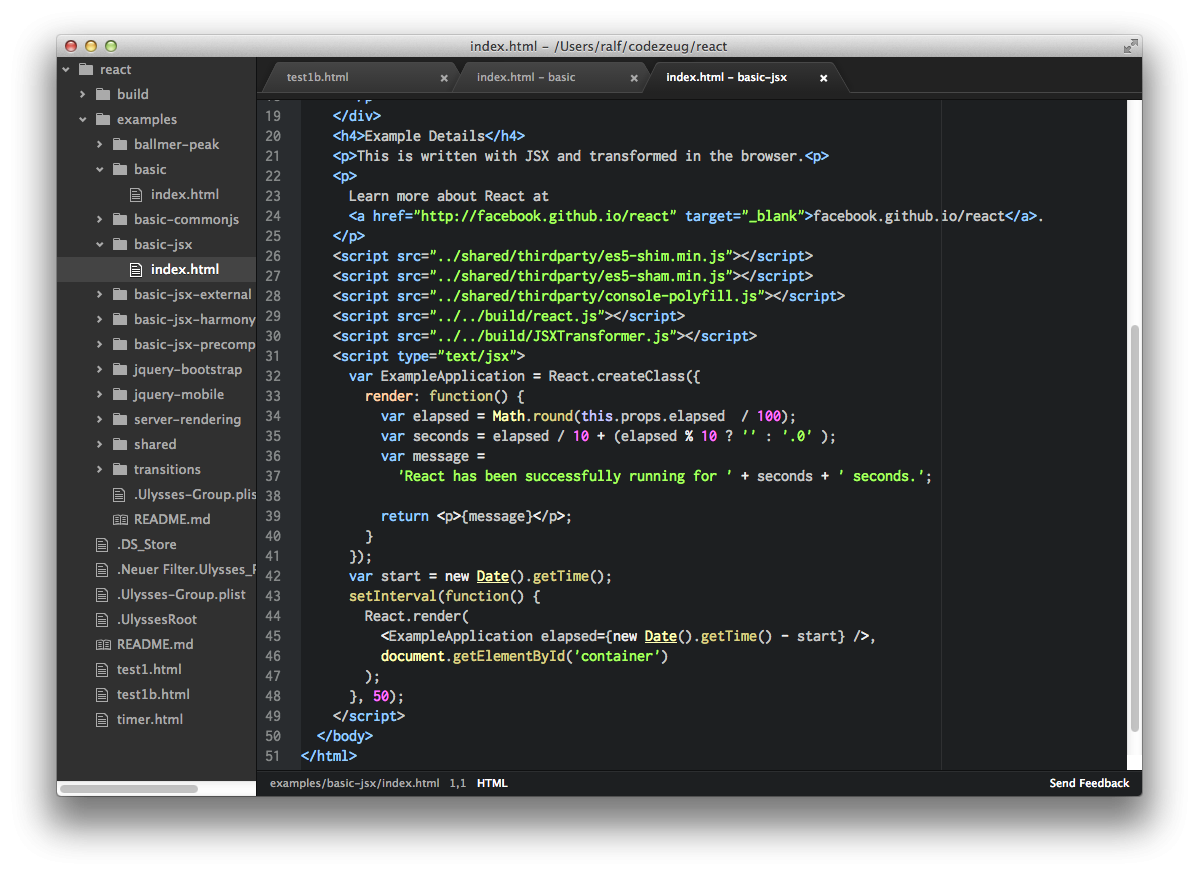Screen dimensions: 1199x875
Task: Click the .DS_Store file icon
Action: [101, 544]
